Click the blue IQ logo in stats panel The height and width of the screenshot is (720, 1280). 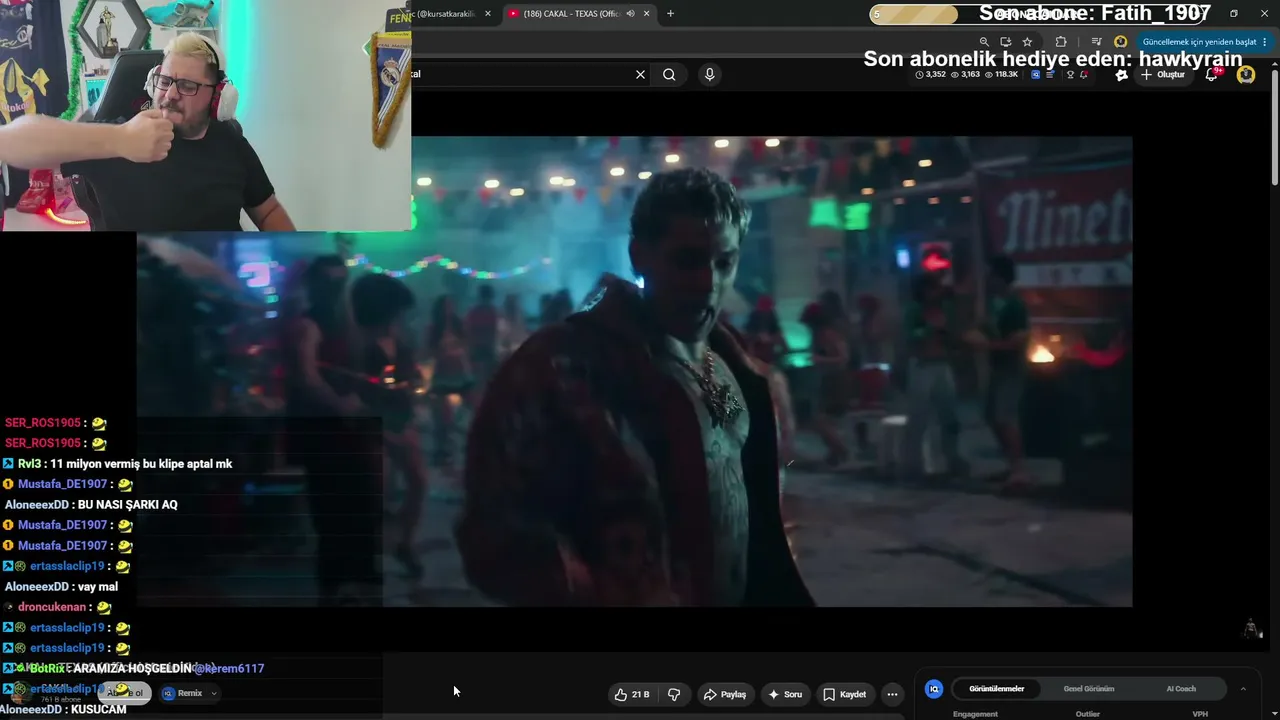coord(934,689)
